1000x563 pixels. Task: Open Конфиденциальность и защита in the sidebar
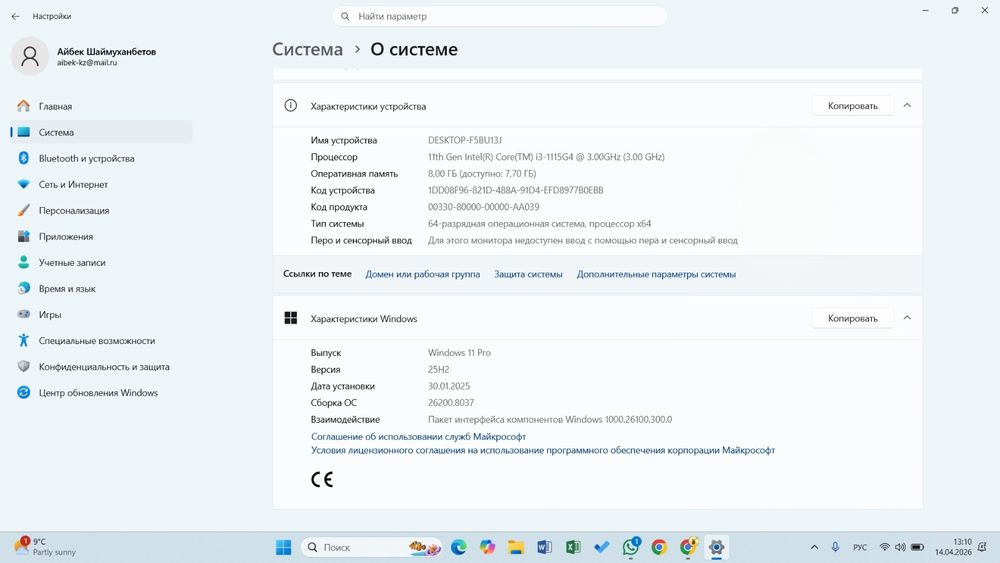point(102,367)
